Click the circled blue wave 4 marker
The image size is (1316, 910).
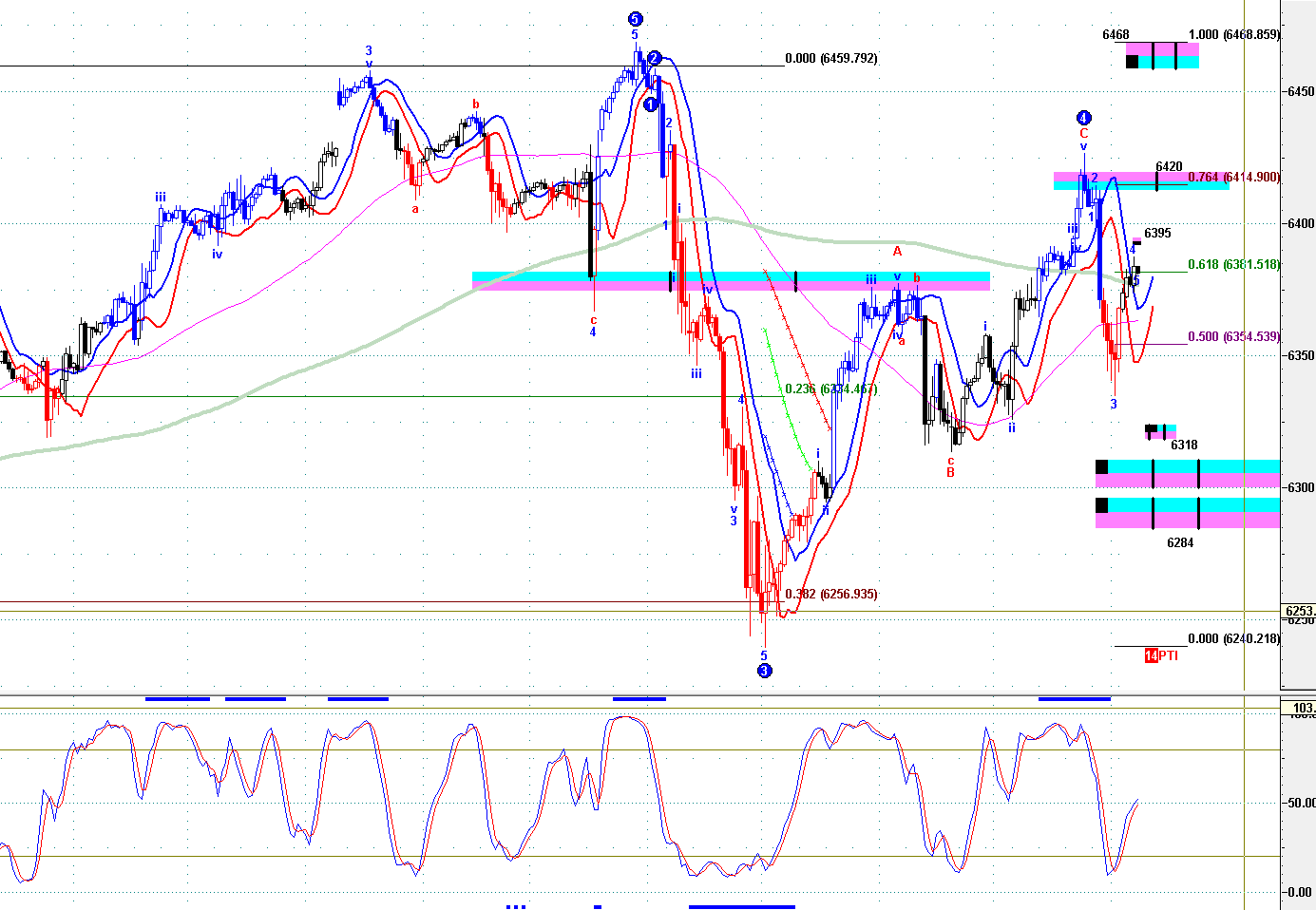pos(1083,118)
